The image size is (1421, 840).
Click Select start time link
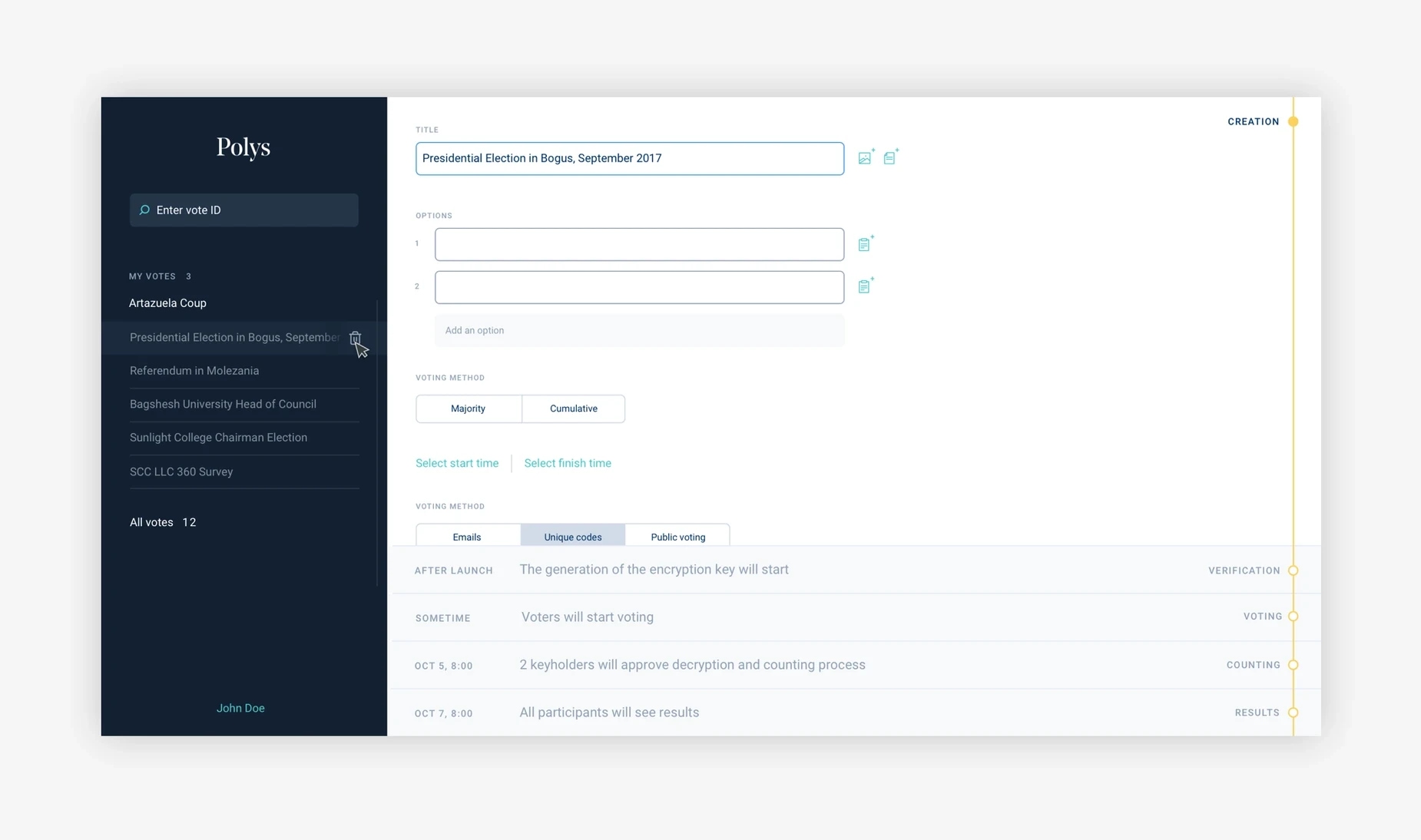pos(457,463)
